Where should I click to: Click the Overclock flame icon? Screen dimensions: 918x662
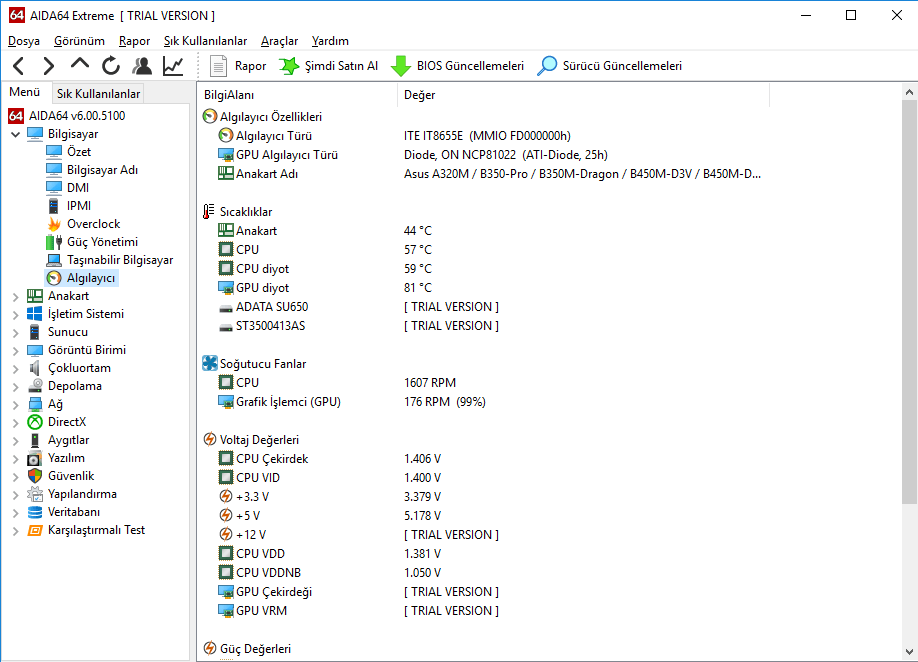[54, 224]
